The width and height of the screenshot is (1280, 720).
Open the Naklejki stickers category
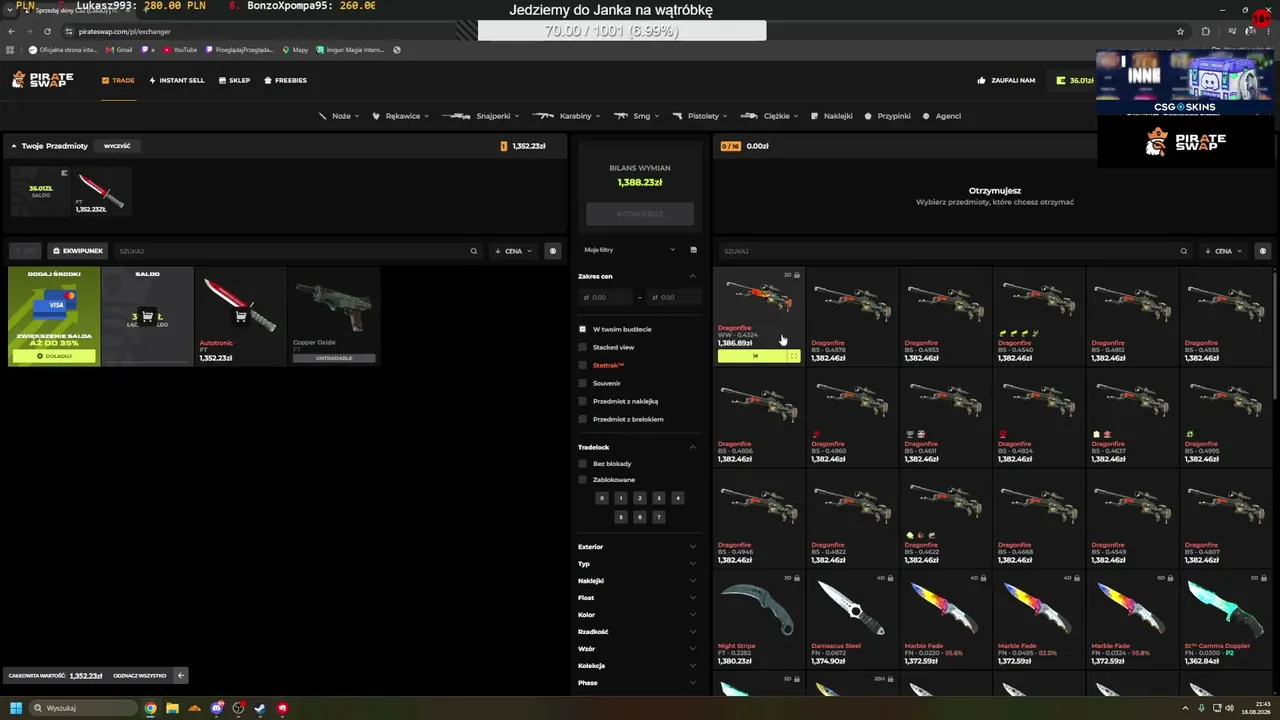(x=832, y=116)
